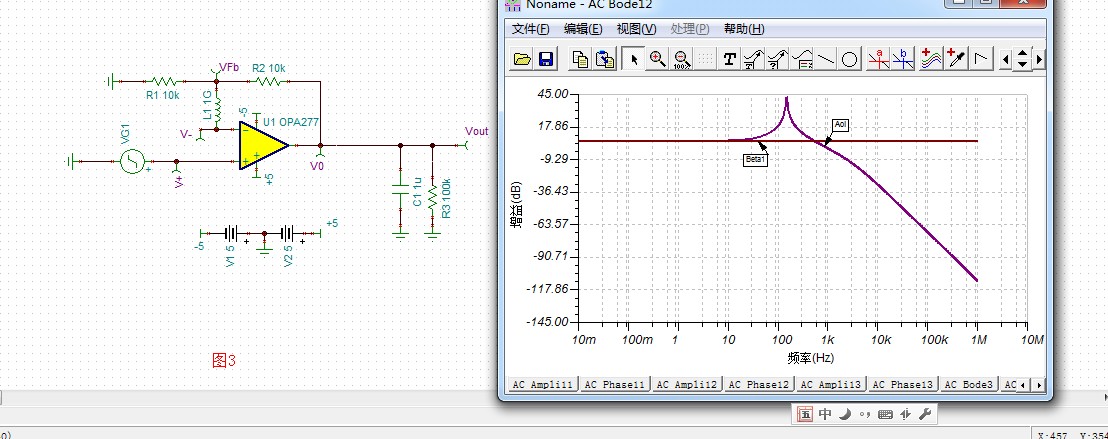Click the zoom out 100% magnifier
Image resolution: width=1108 pixels, height=439 pixels.
681,59
